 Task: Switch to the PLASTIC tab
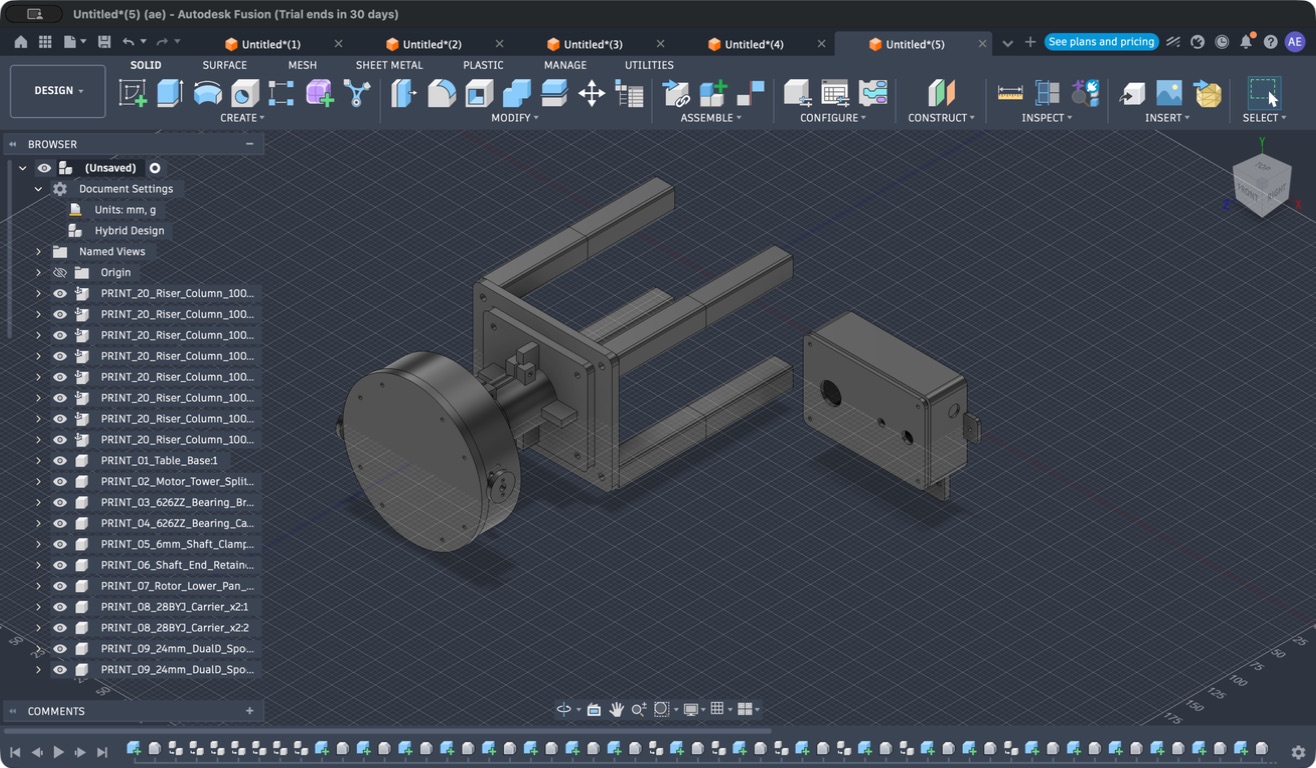coord(483,65)
